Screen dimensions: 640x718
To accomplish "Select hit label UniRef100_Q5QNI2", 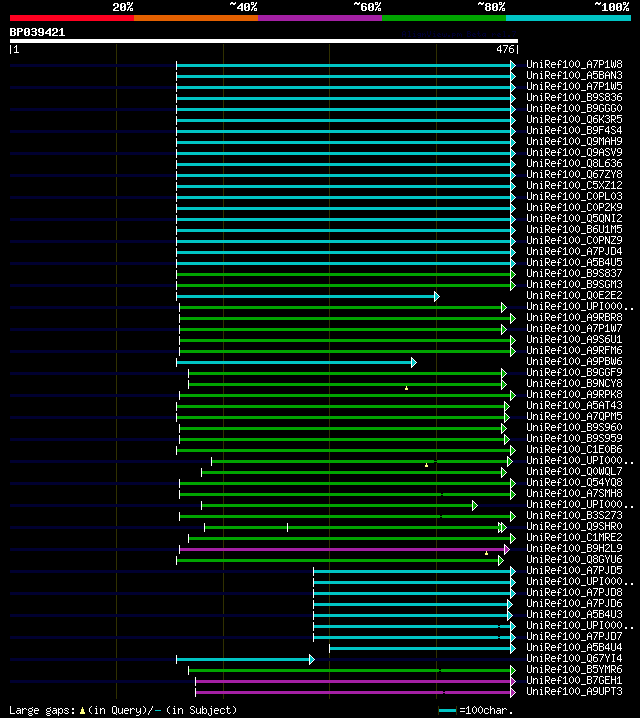I will tap(574, 218).
